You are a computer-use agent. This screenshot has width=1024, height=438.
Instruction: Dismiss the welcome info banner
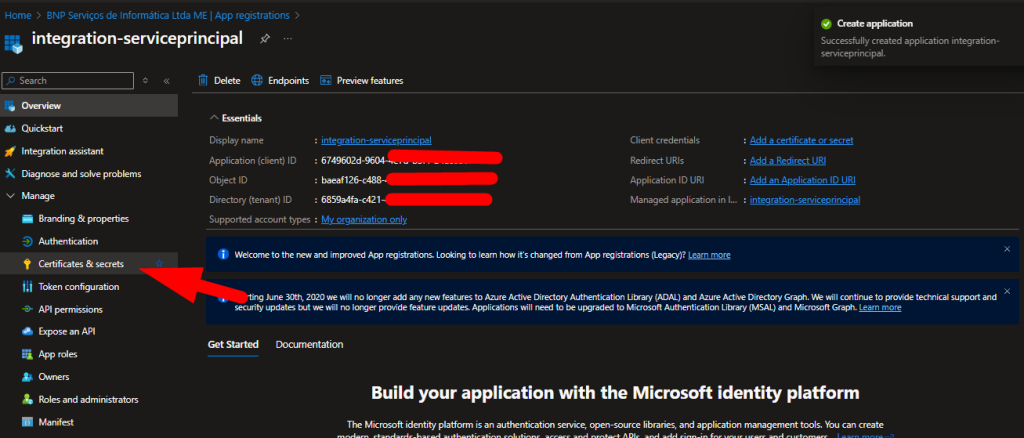tap(1006, 248)
